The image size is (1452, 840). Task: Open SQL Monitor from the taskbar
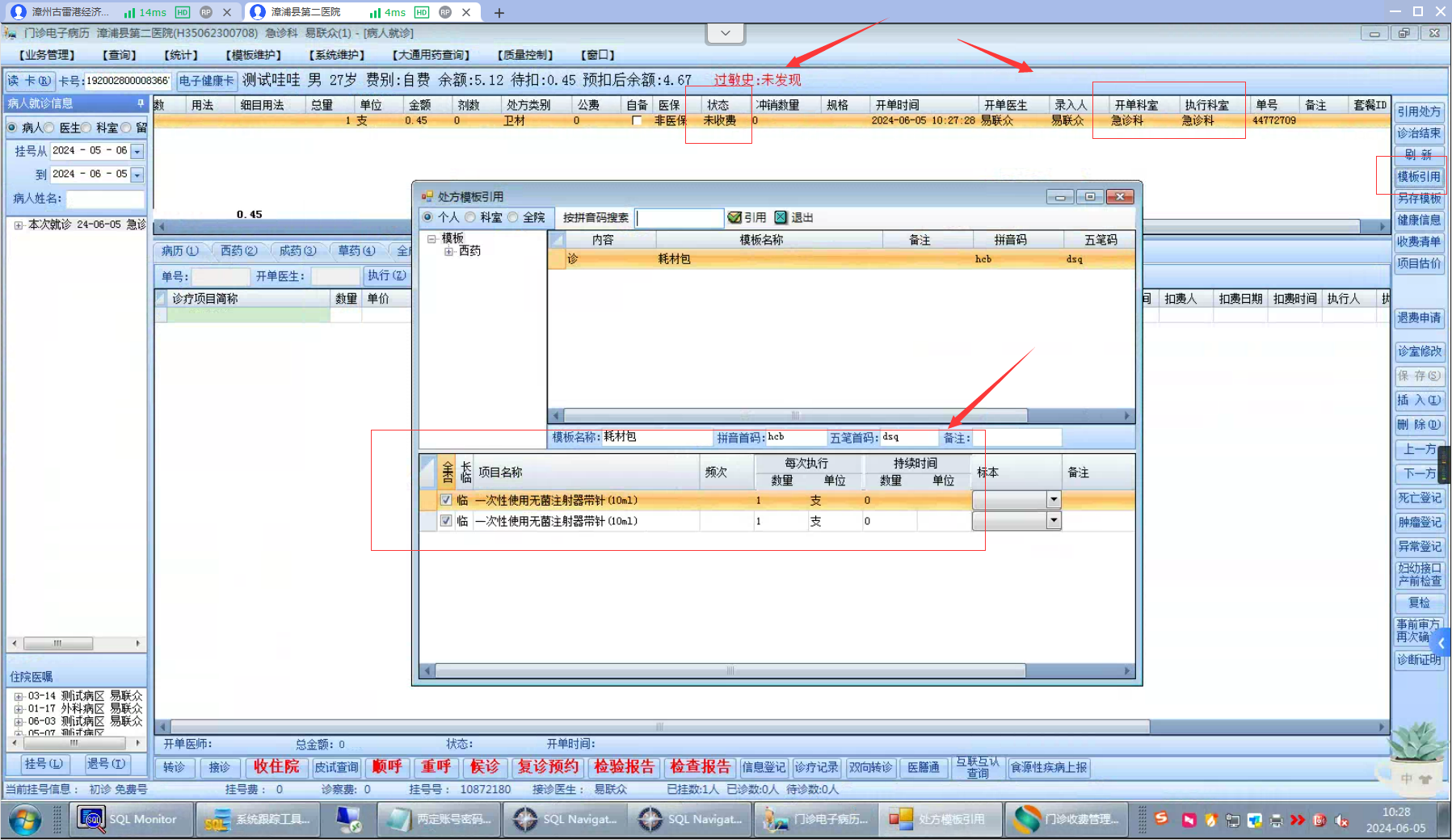pyautogui.click(x=131, y=819)
